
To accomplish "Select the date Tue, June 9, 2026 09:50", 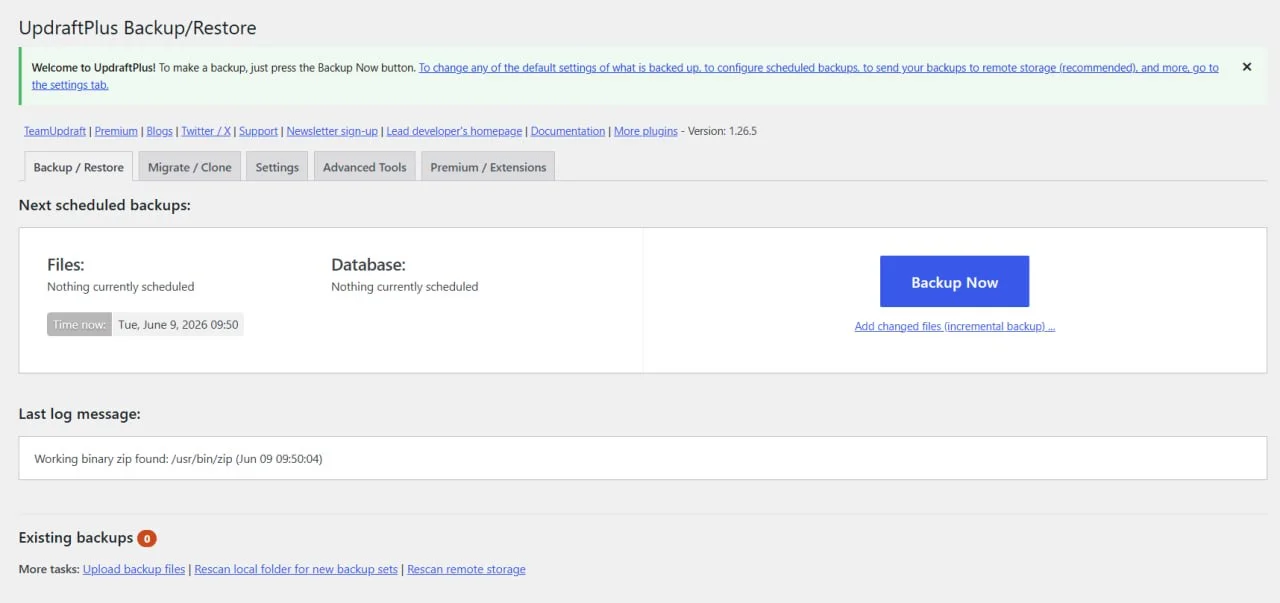I will point(178,325).
